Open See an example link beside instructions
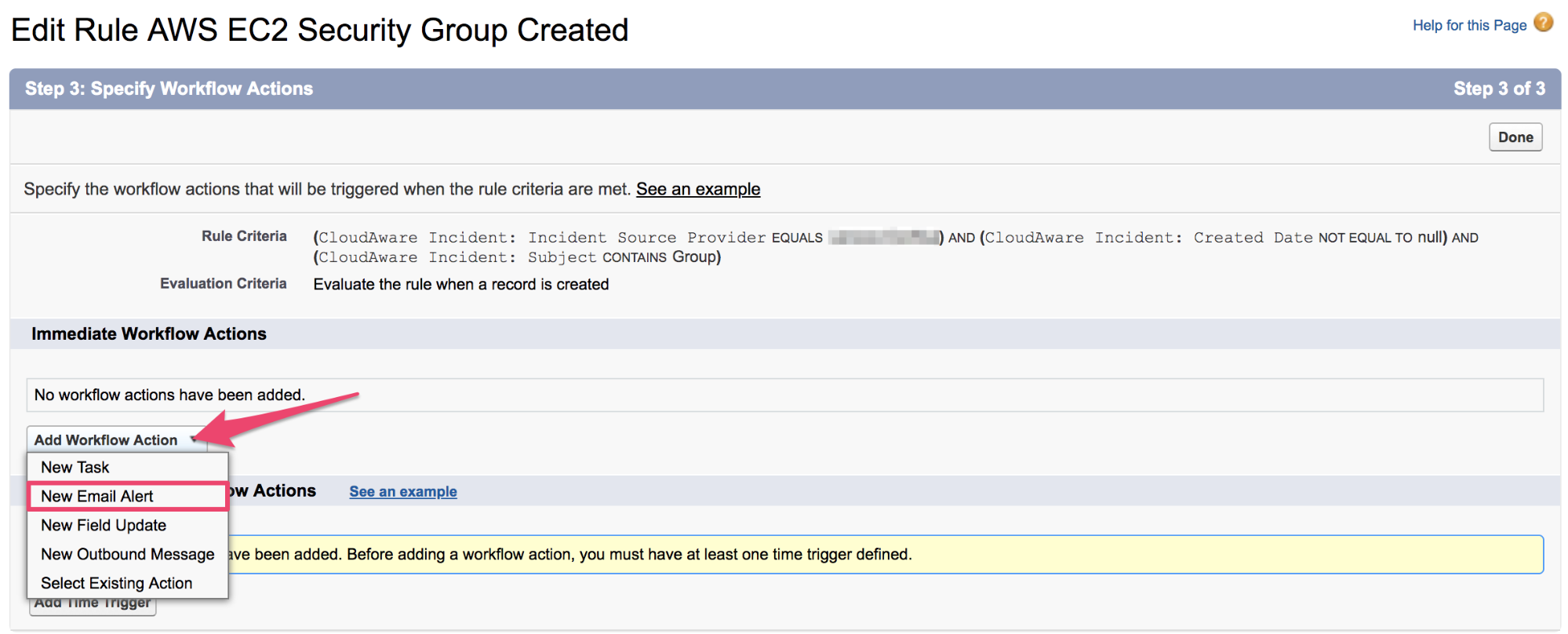The height and width of the screenshot is (634, 1568). click(x=697, y=189)
